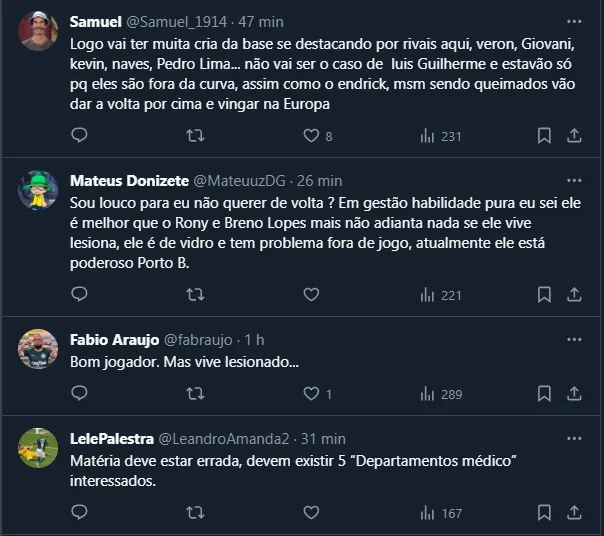The width and height of the screenshot is (604, 536).
Task: Open the 26 min timestamp on Mateus's tweet
Action: tap(320, 180)
